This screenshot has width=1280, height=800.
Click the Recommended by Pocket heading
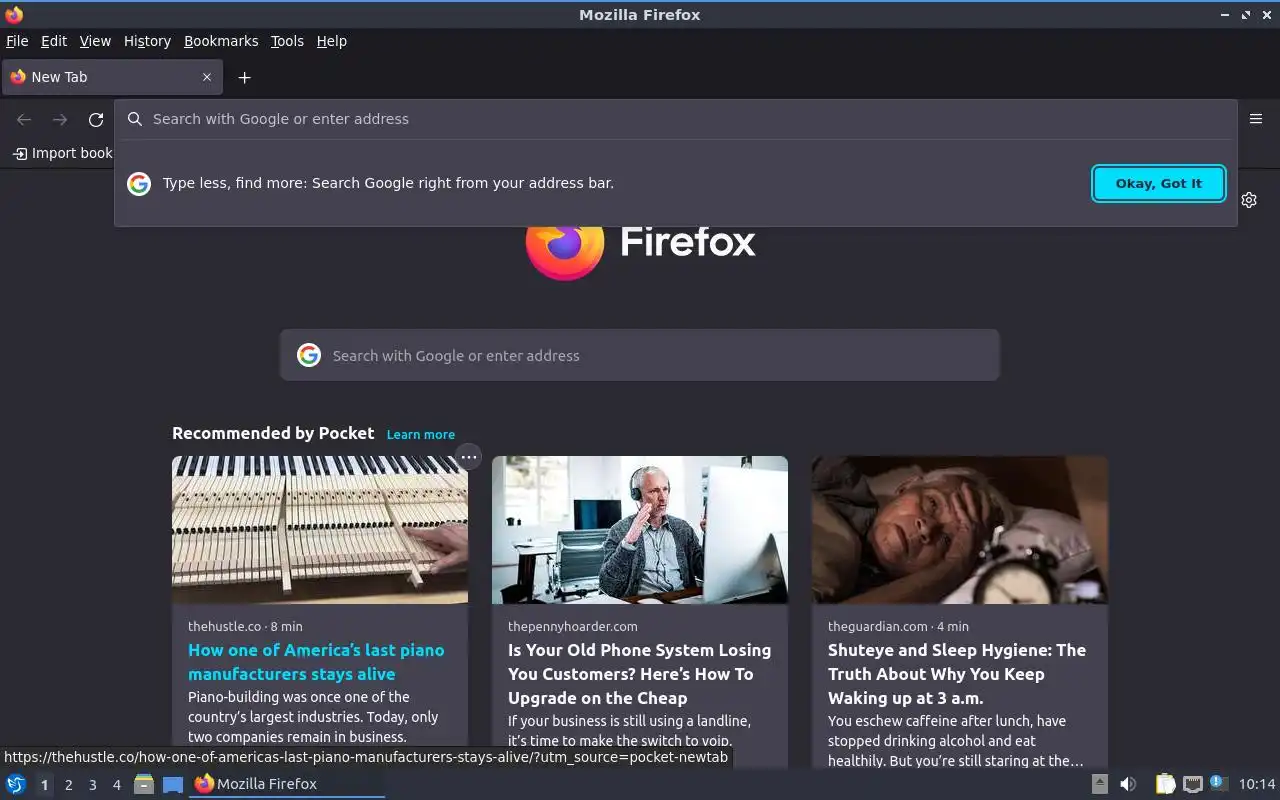point(273,433)
